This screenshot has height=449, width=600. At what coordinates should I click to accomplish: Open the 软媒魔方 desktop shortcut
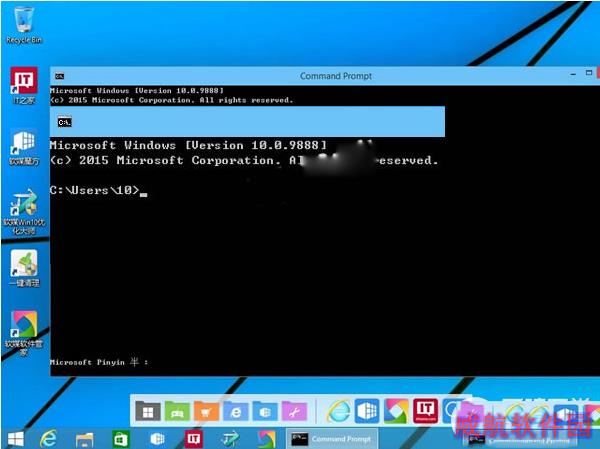point(24,149)
